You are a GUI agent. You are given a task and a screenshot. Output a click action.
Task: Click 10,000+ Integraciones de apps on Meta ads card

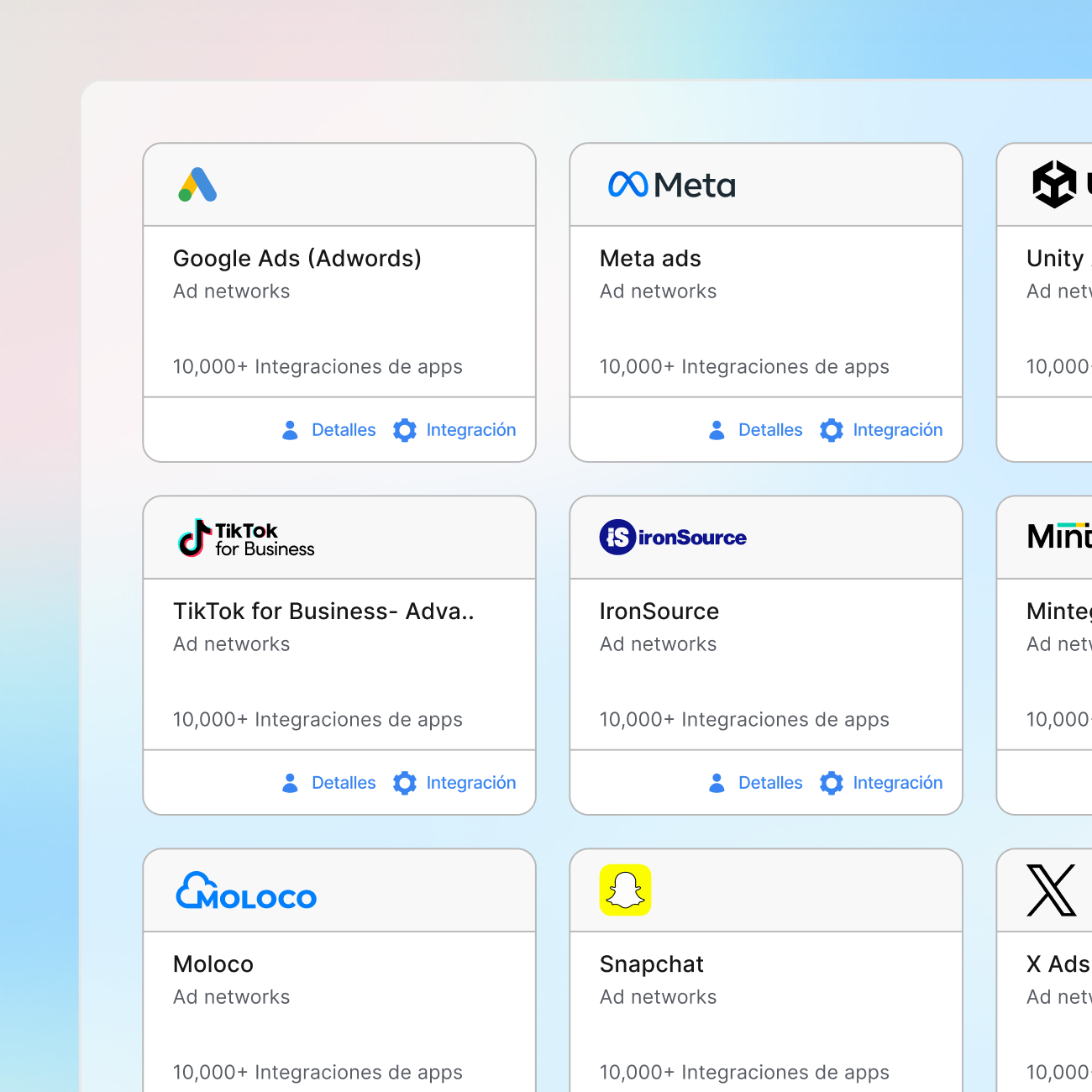click(744, 367)
